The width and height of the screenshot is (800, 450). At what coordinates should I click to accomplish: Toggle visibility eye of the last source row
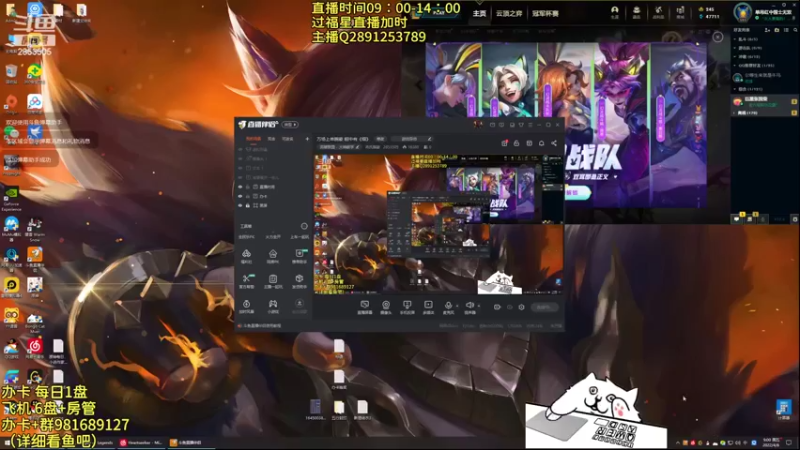click(240, 205)
